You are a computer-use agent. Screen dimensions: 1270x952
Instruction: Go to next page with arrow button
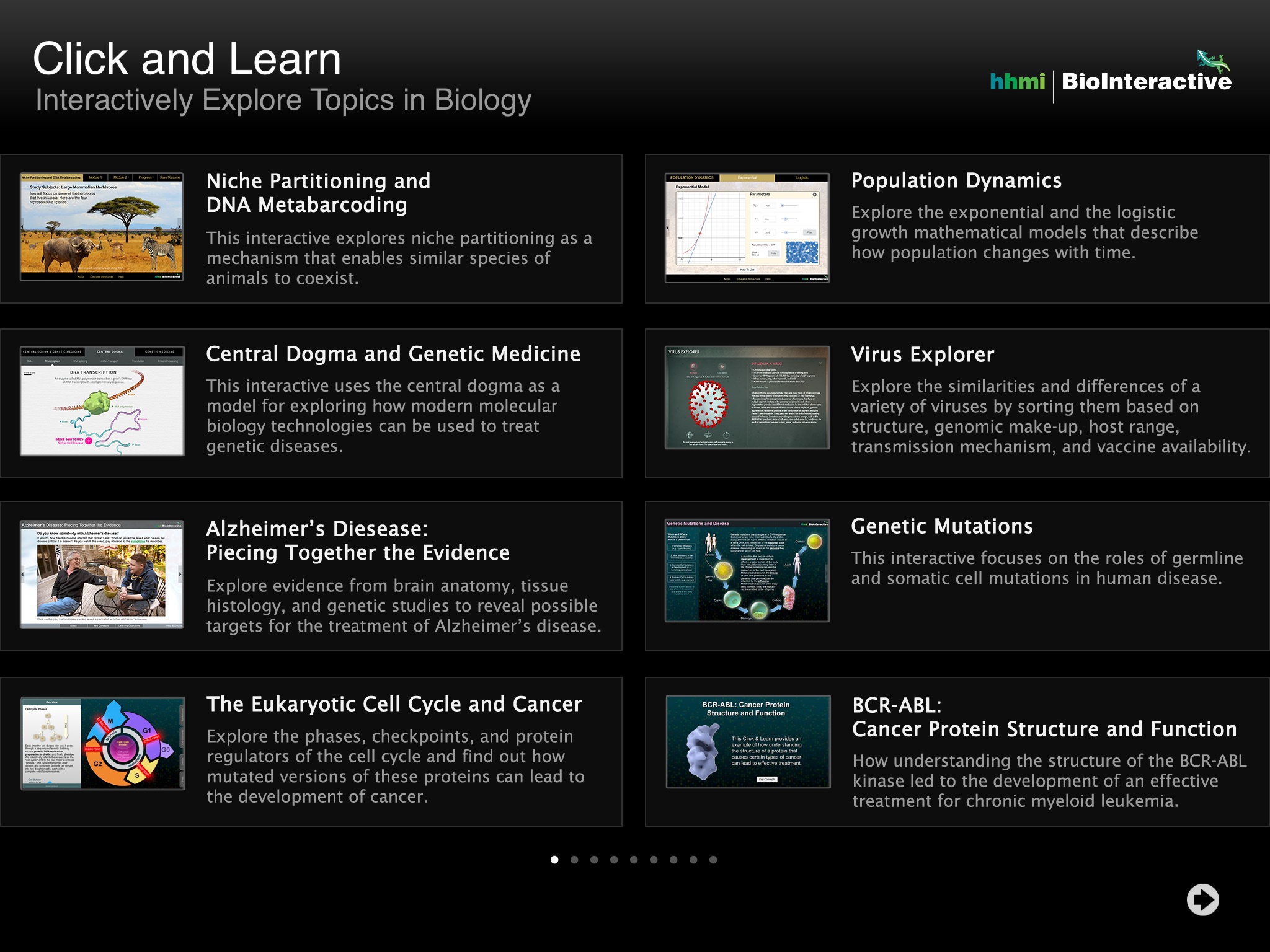tap(1202, 899)
